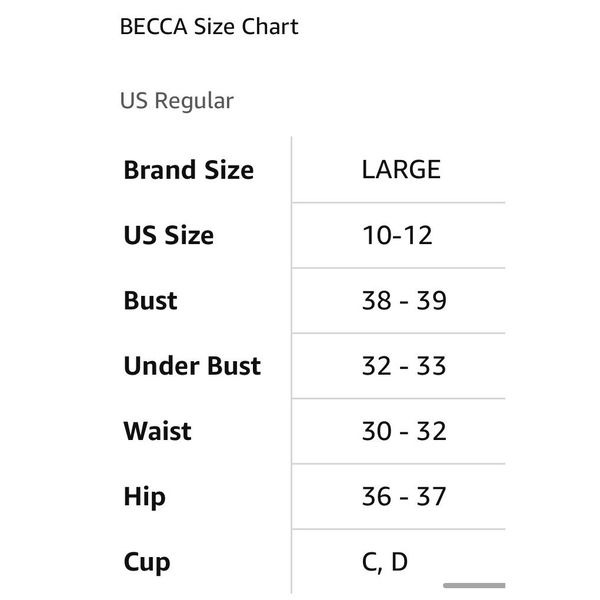Viewport: 600px width, 600px height.
Task: Click the Hip row header
Action: click(145, 497)
